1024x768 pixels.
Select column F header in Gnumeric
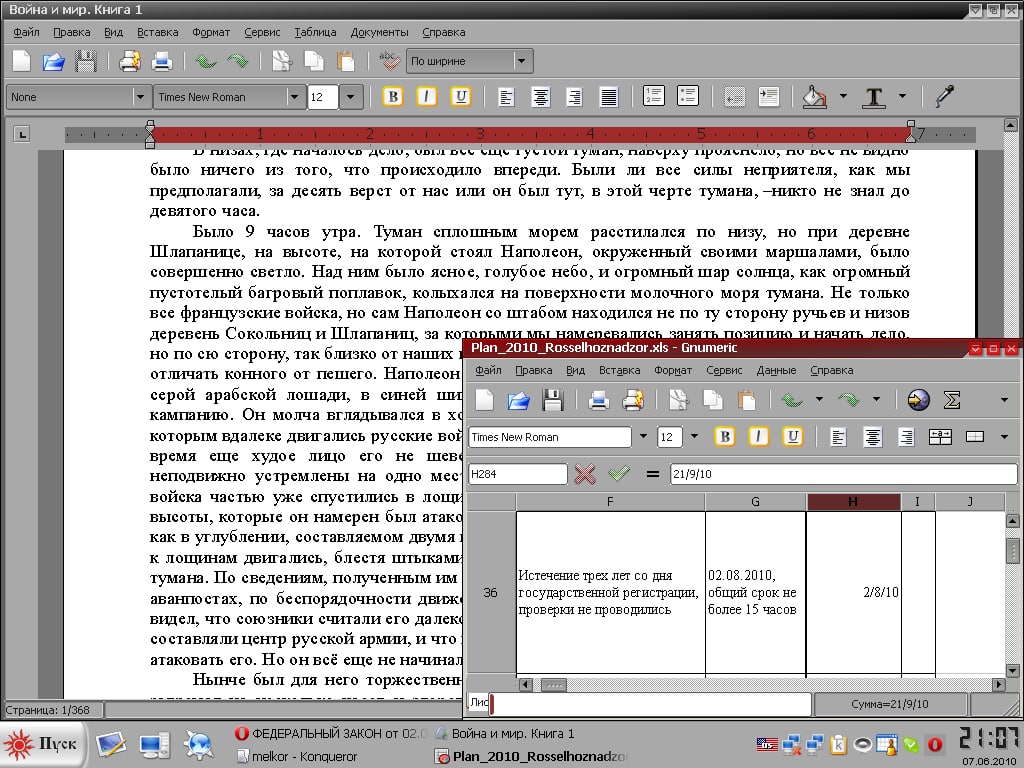[610, 502]
